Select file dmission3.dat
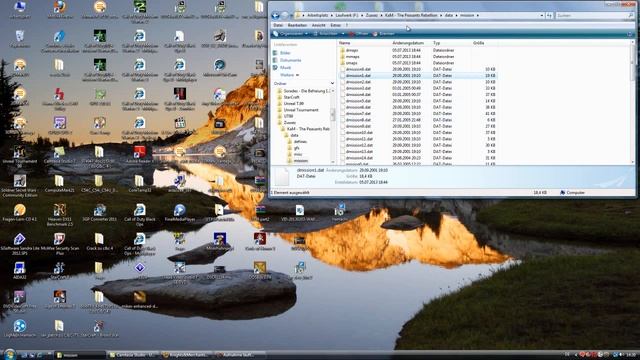This screenshot has width=640, height=360. coord(358,88)
